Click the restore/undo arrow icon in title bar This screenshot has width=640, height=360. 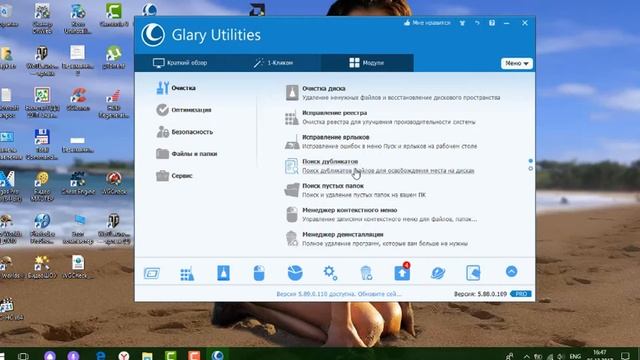[x=477, y=23]
